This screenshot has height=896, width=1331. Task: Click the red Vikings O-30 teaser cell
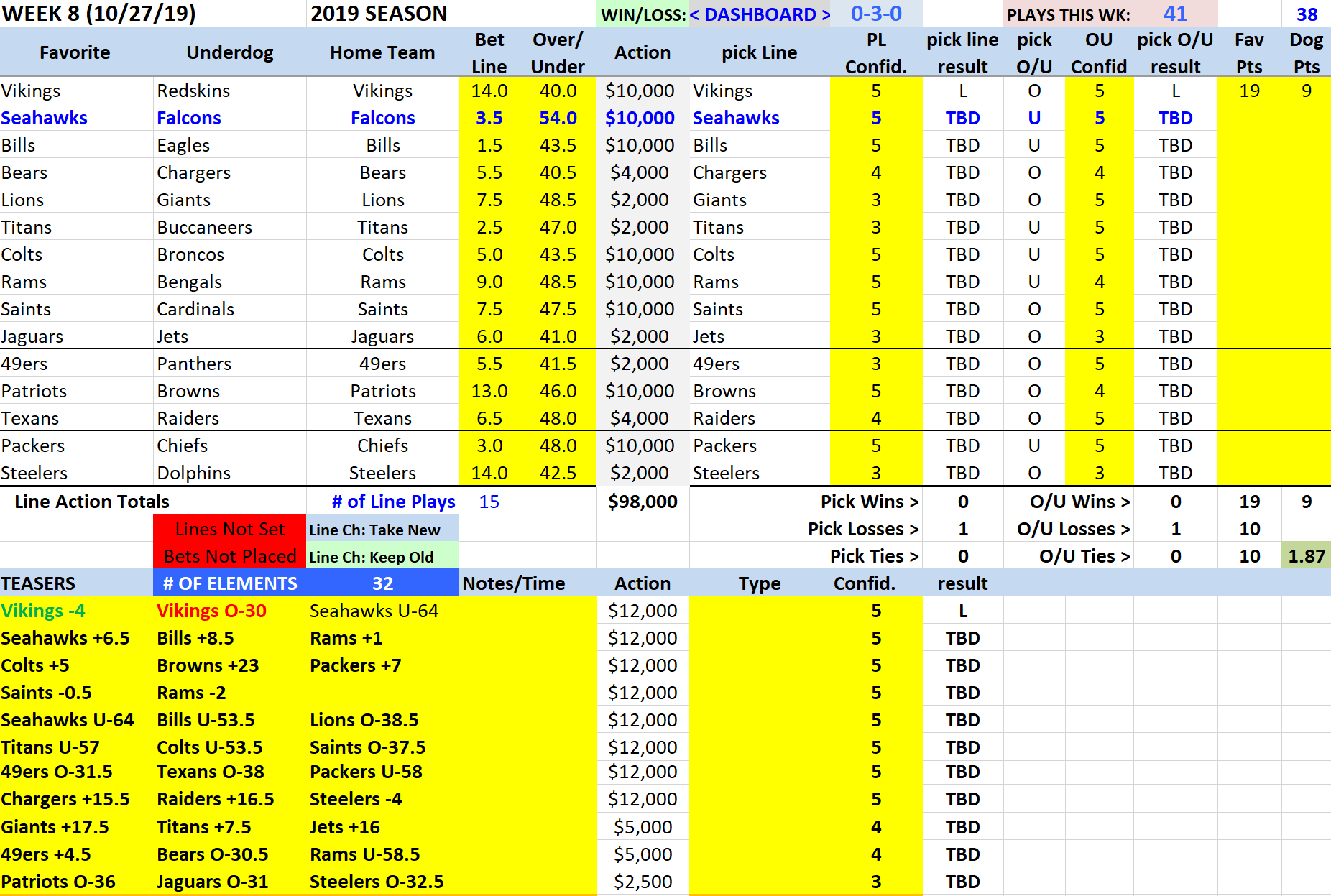click(211, 611)
